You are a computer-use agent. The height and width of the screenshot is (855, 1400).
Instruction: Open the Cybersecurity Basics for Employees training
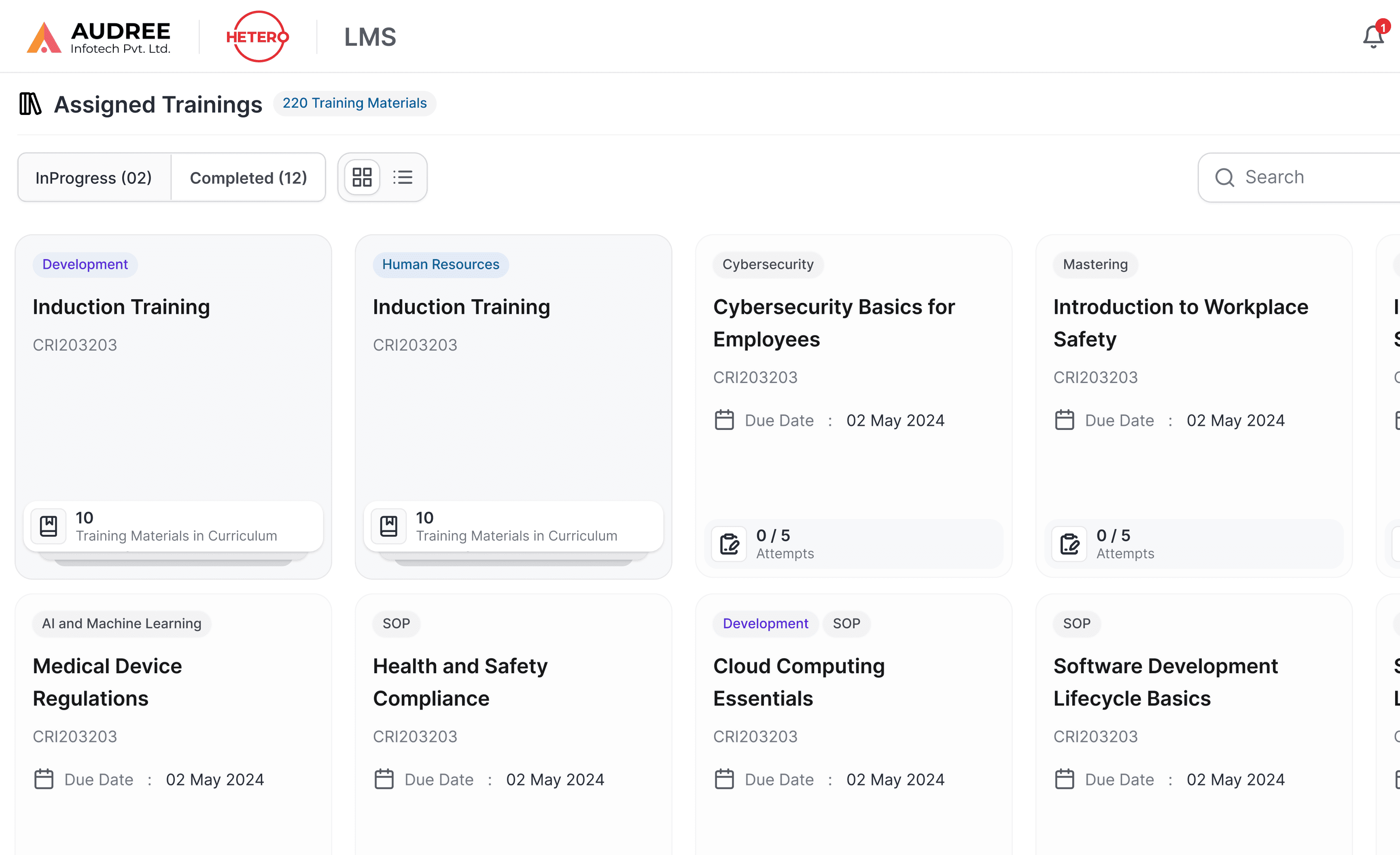834,322
